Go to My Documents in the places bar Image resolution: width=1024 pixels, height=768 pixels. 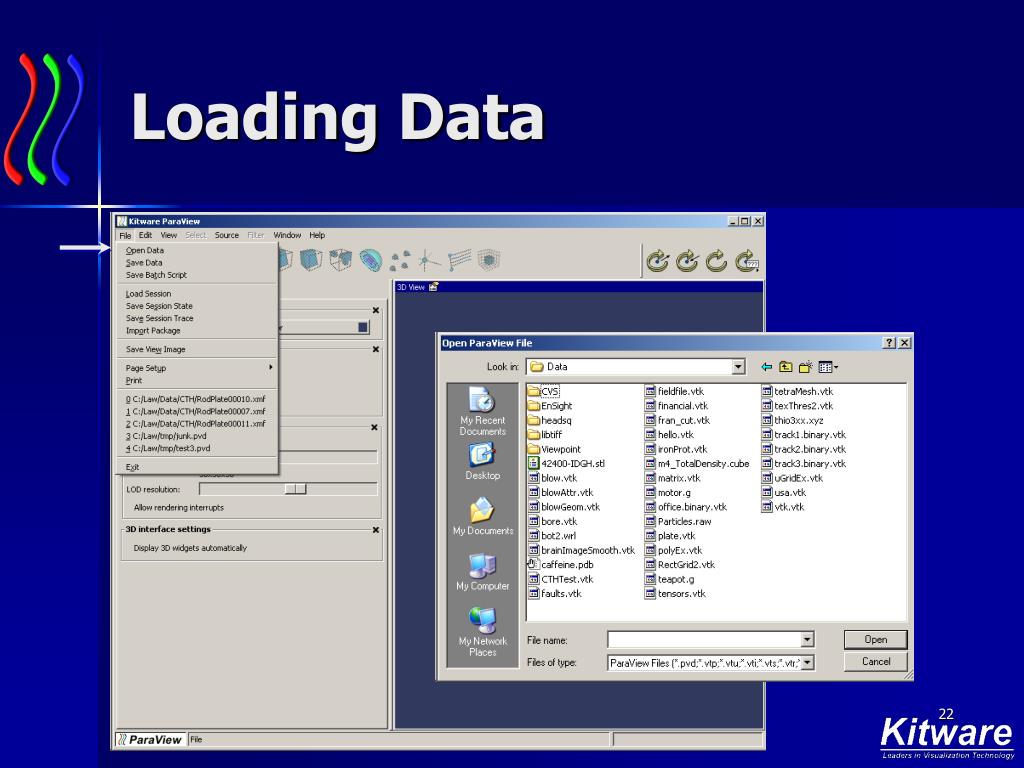482,517
